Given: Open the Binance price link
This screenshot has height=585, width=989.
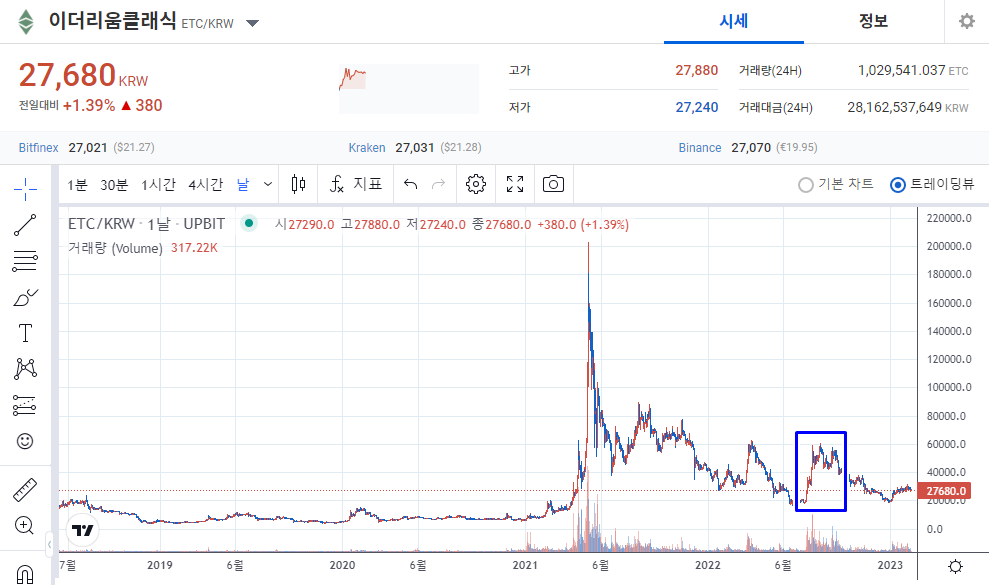Looking at the screenshot, I should (x=699, y=148).
